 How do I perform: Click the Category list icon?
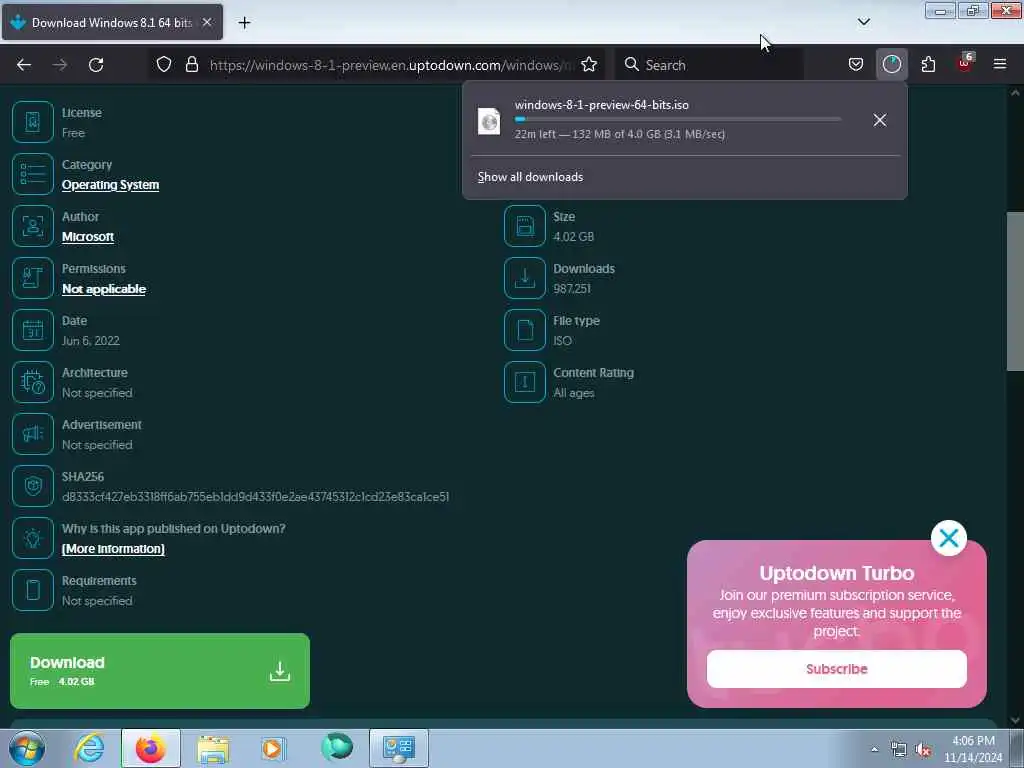point(33,174)
